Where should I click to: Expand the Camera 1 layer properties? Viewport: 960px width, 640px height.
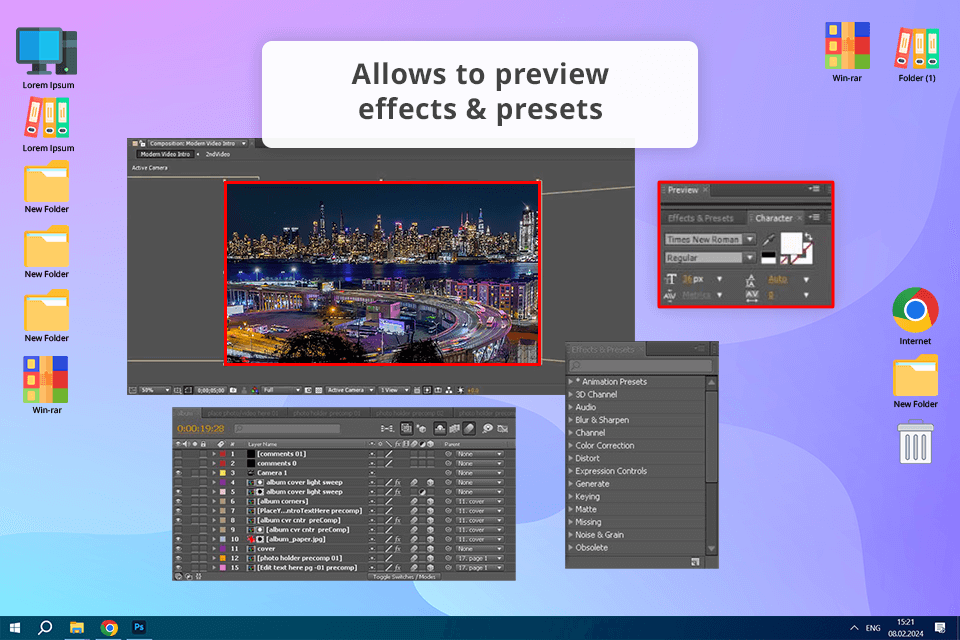point(214,473)
